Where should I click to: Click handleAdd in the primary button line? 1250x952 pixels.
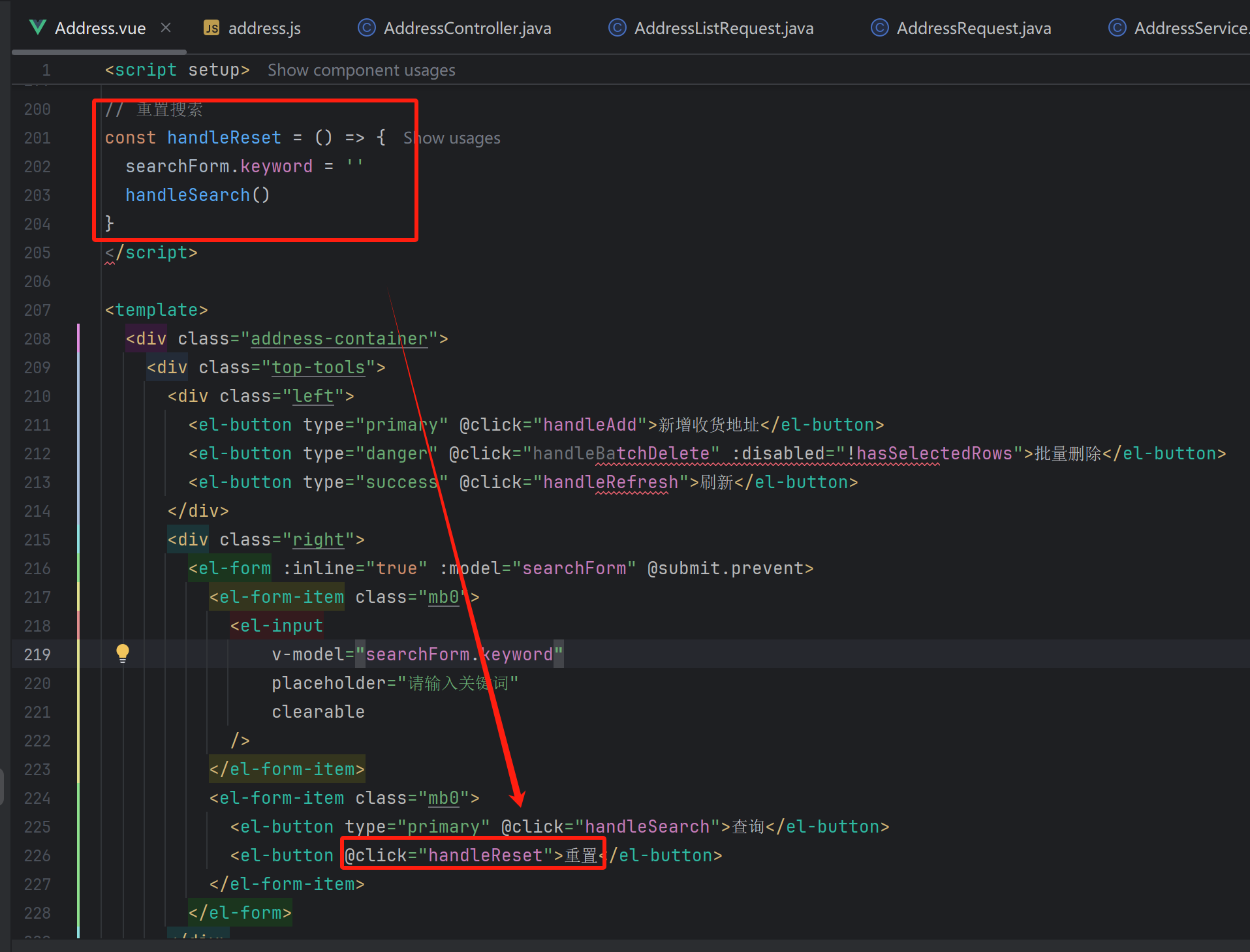coord(589,425)
